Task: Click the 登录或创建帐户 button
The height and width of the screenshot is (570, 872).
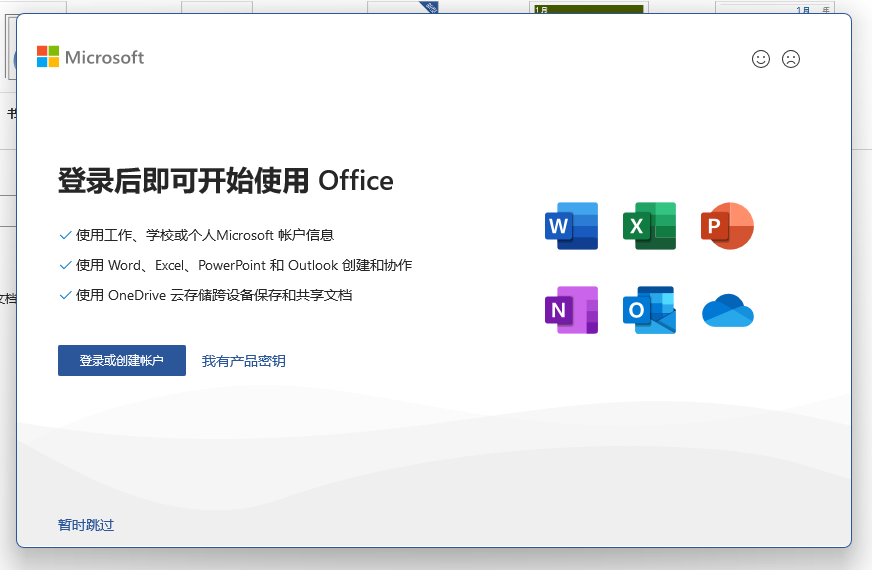Action: [122, 360]
